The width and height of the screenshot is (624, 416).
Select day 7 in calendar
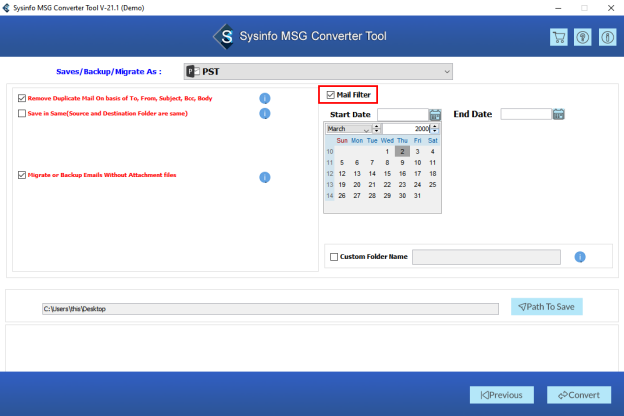click(x=372, y=163)
